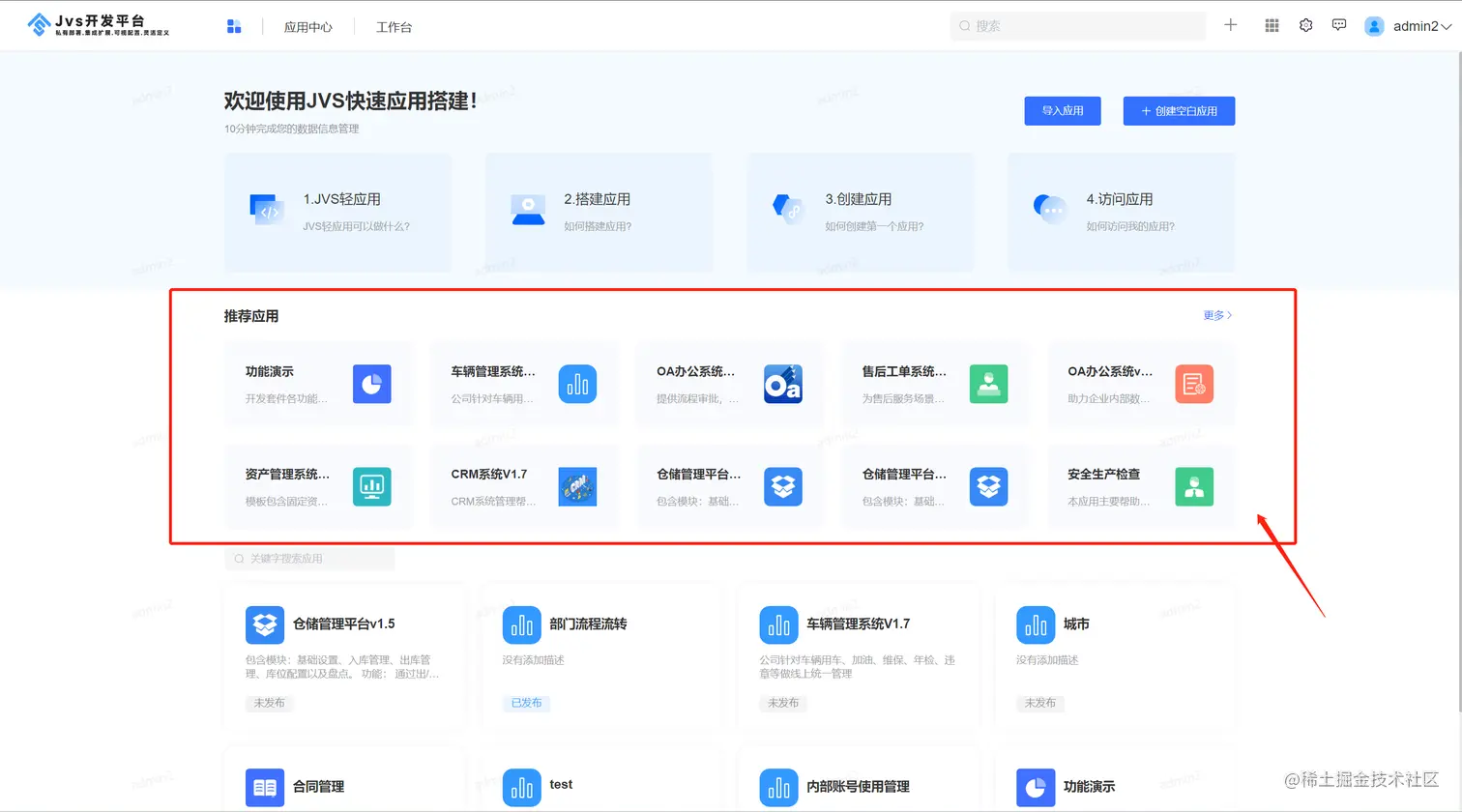Open the message chat icon
Viewport: 1462px width, 812px height.
[1339, 26]
